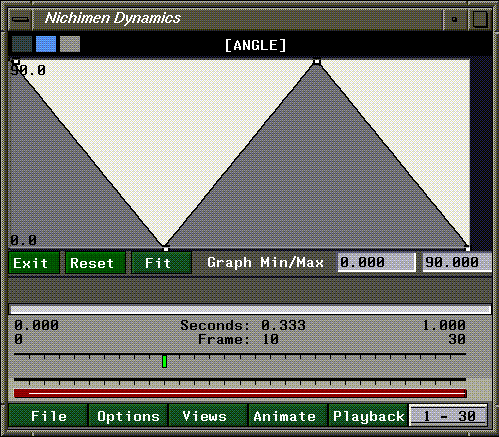Click the square icon at title bar right
This screenshot has height=437, width=499.
[480, 19]
